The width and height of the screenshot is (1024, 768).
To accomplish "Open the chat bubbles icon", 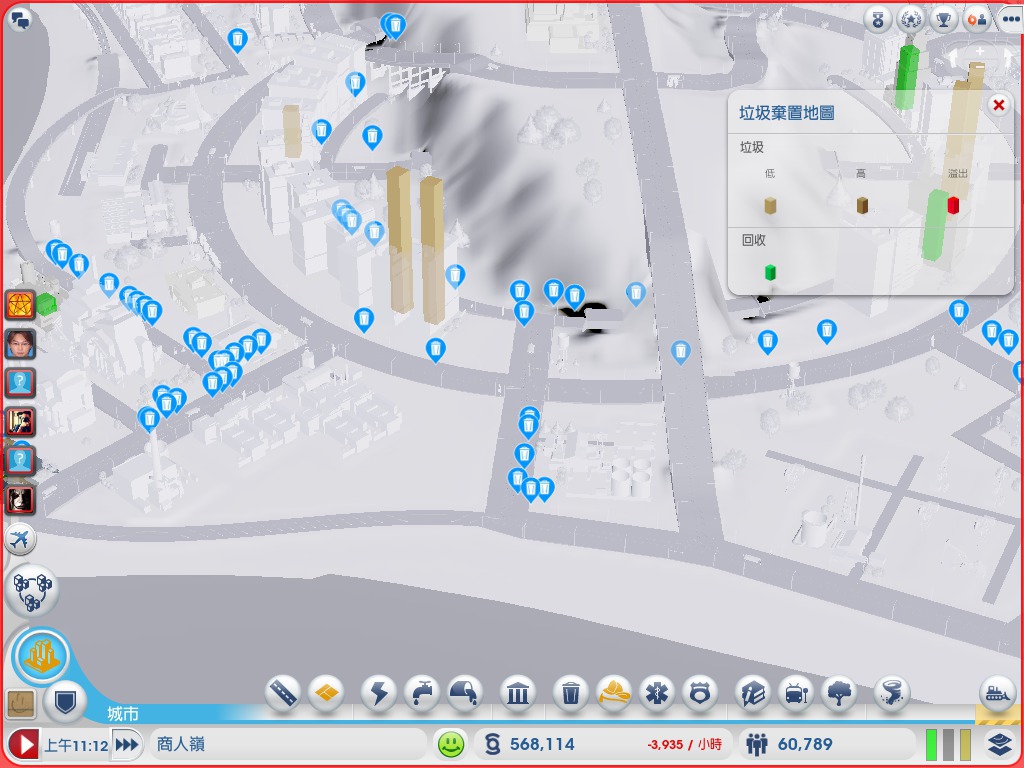I will pos(20,20).
